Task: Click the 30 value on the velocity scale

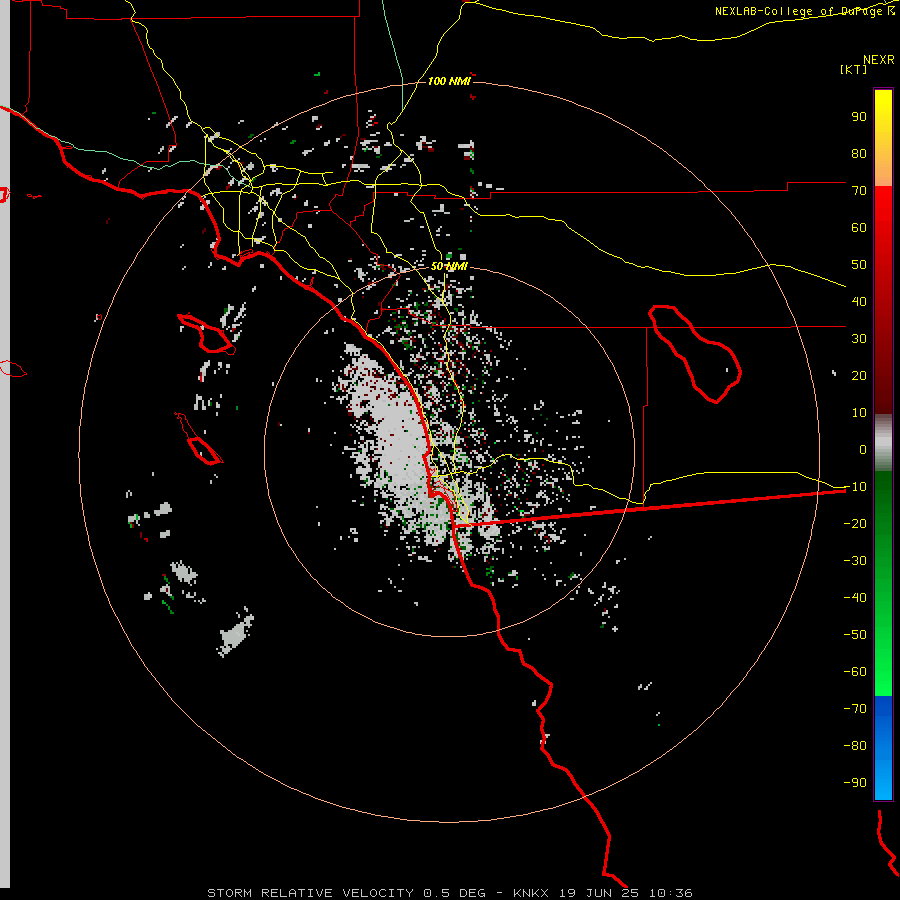Action: (859, 339)
